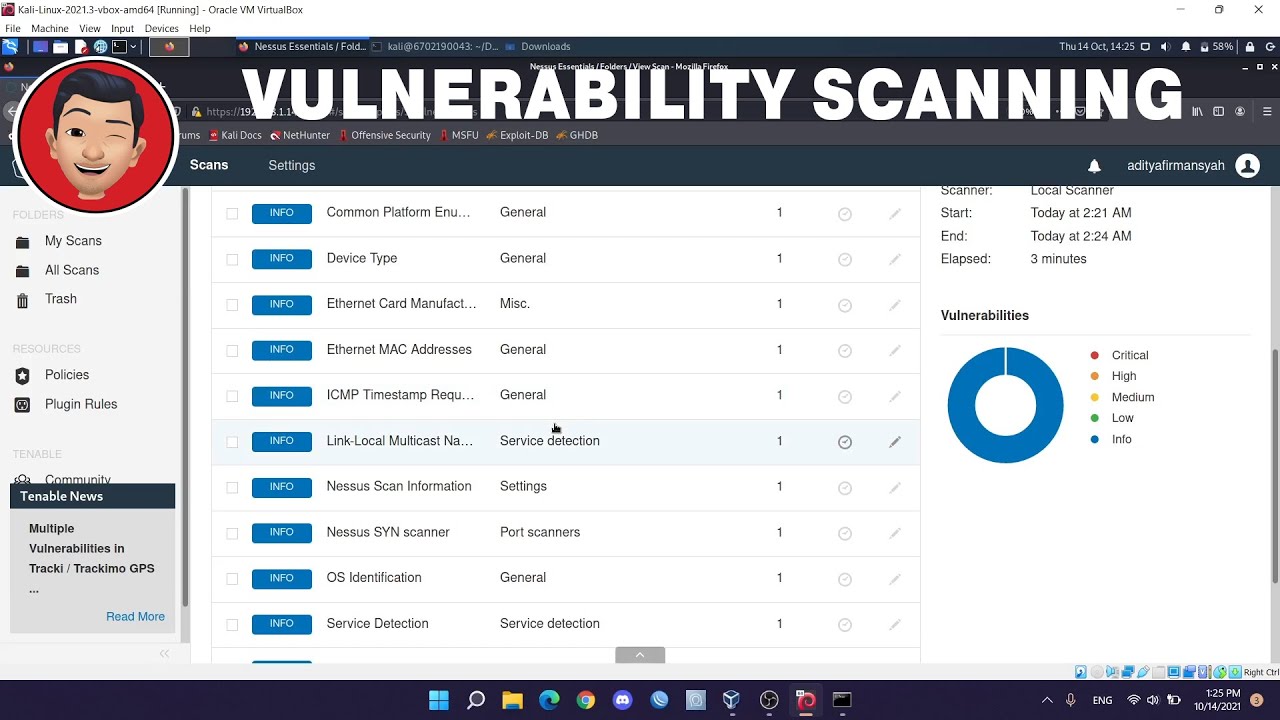The height and width of the screenshot is (720, 1280).
Task: Click the Exploit-DB bookmark
Action: [517, 135]
